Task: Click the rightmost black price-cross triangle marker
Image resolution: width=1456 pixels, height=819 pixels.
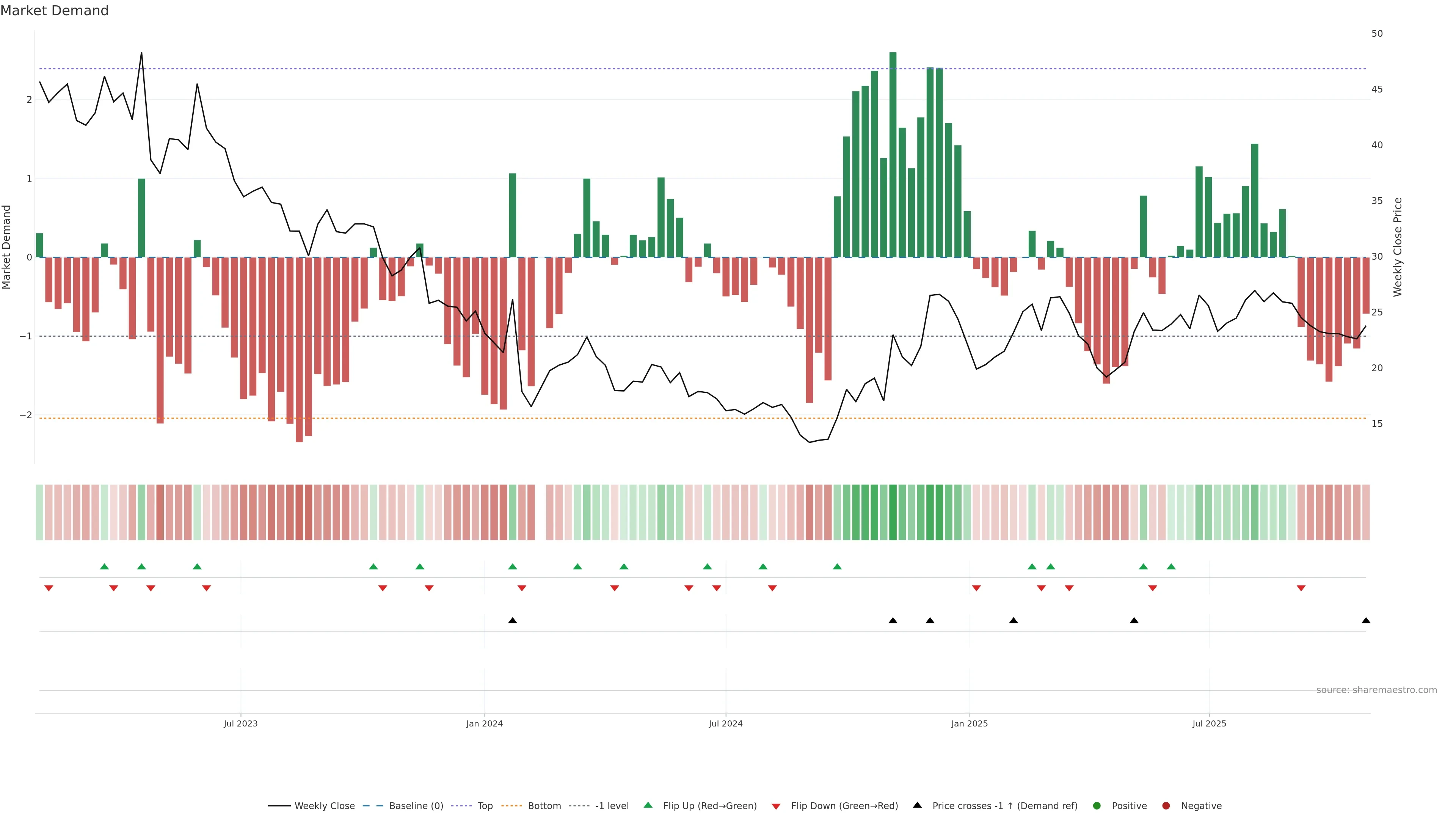Action: (x=1366, y=621)
